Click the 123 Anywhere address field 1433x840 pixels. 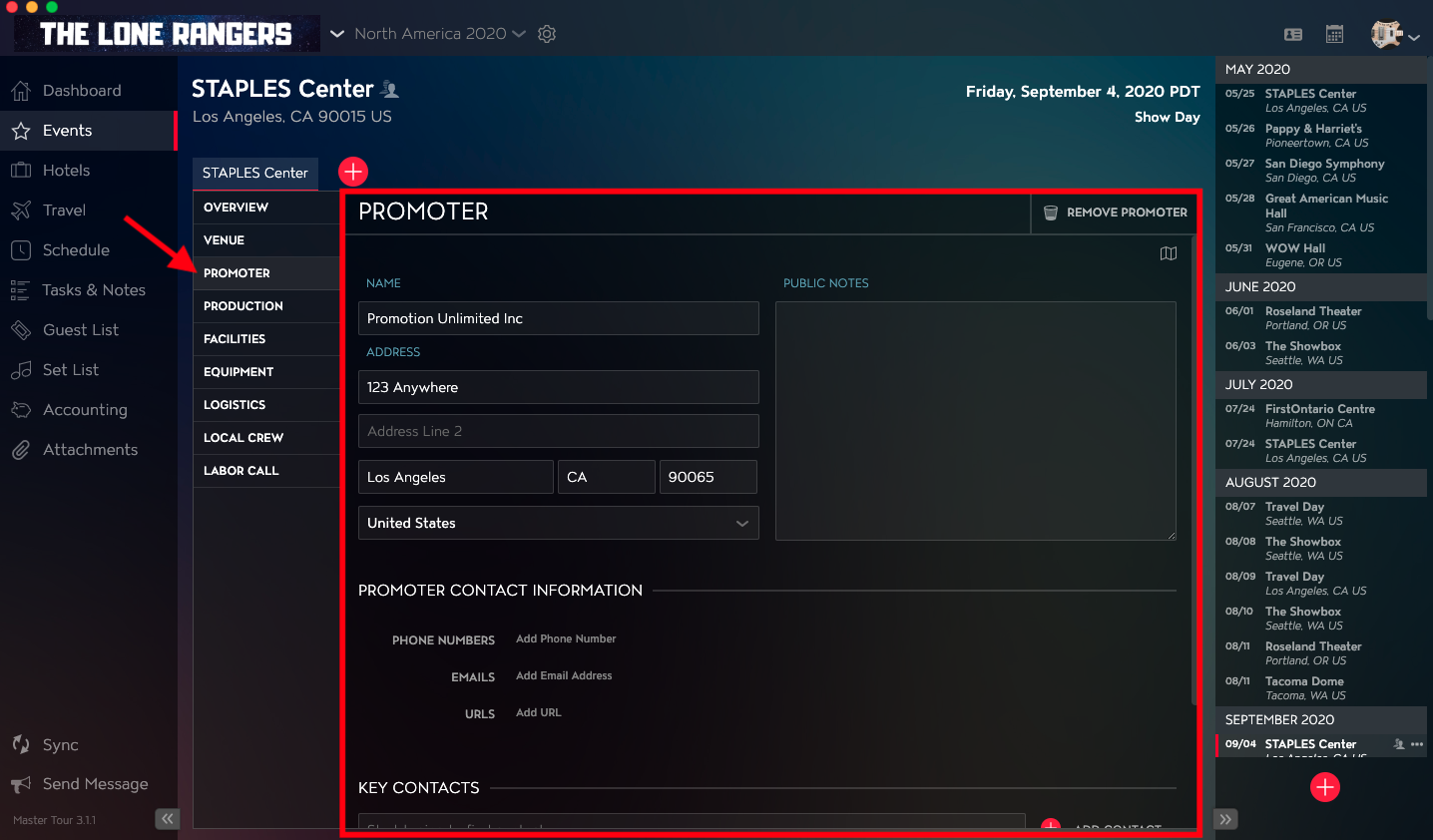(x=559, y=387)
